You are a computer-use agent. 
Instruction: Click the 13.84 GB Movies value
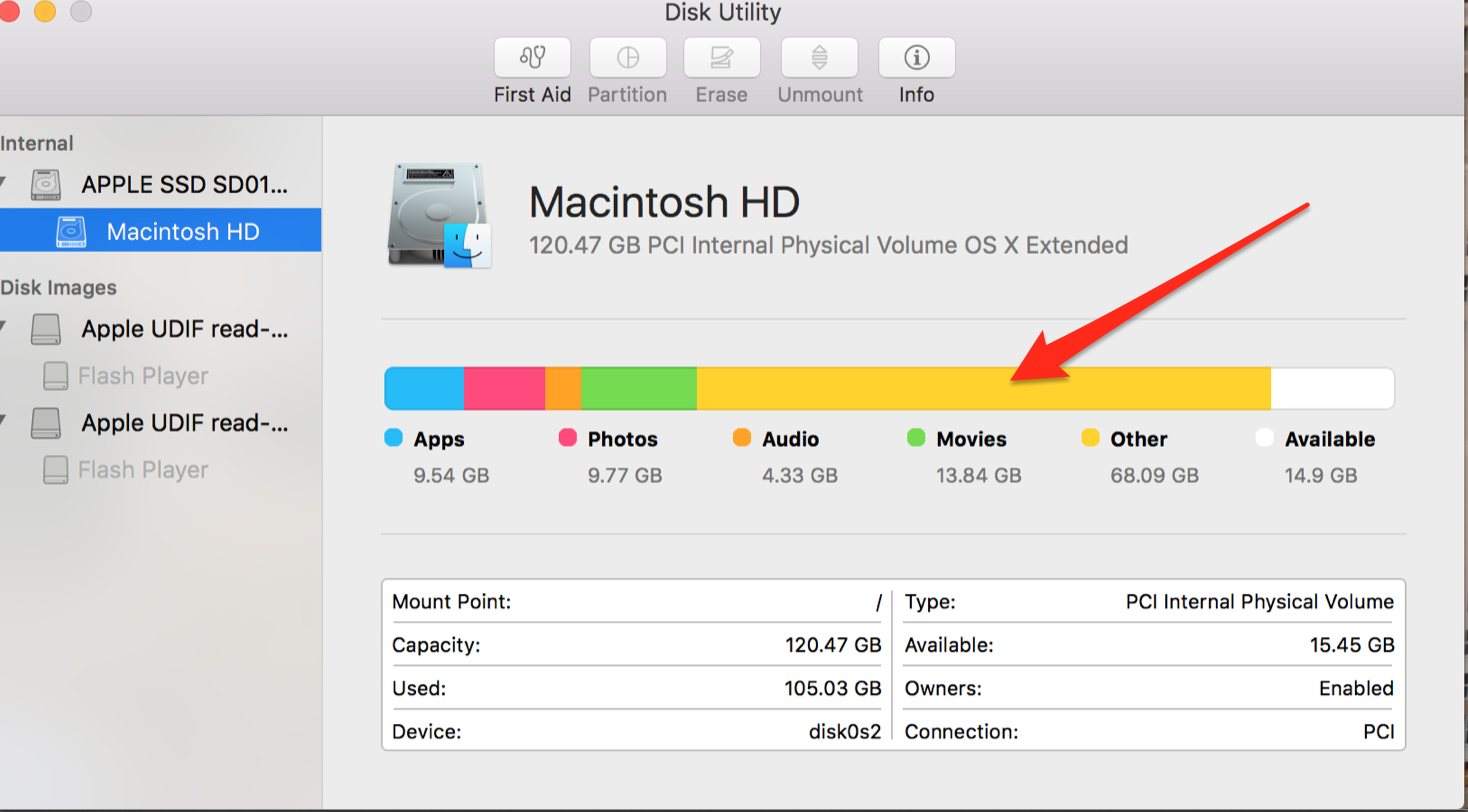979,475
